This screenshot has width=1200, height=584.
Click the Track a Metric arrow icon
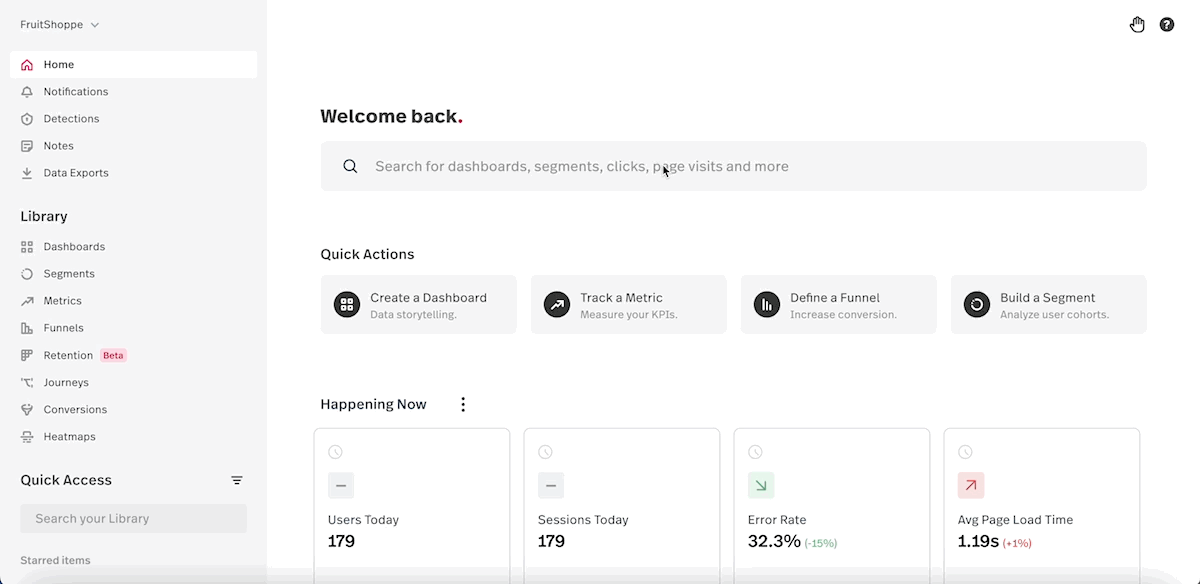click(557, 305)
